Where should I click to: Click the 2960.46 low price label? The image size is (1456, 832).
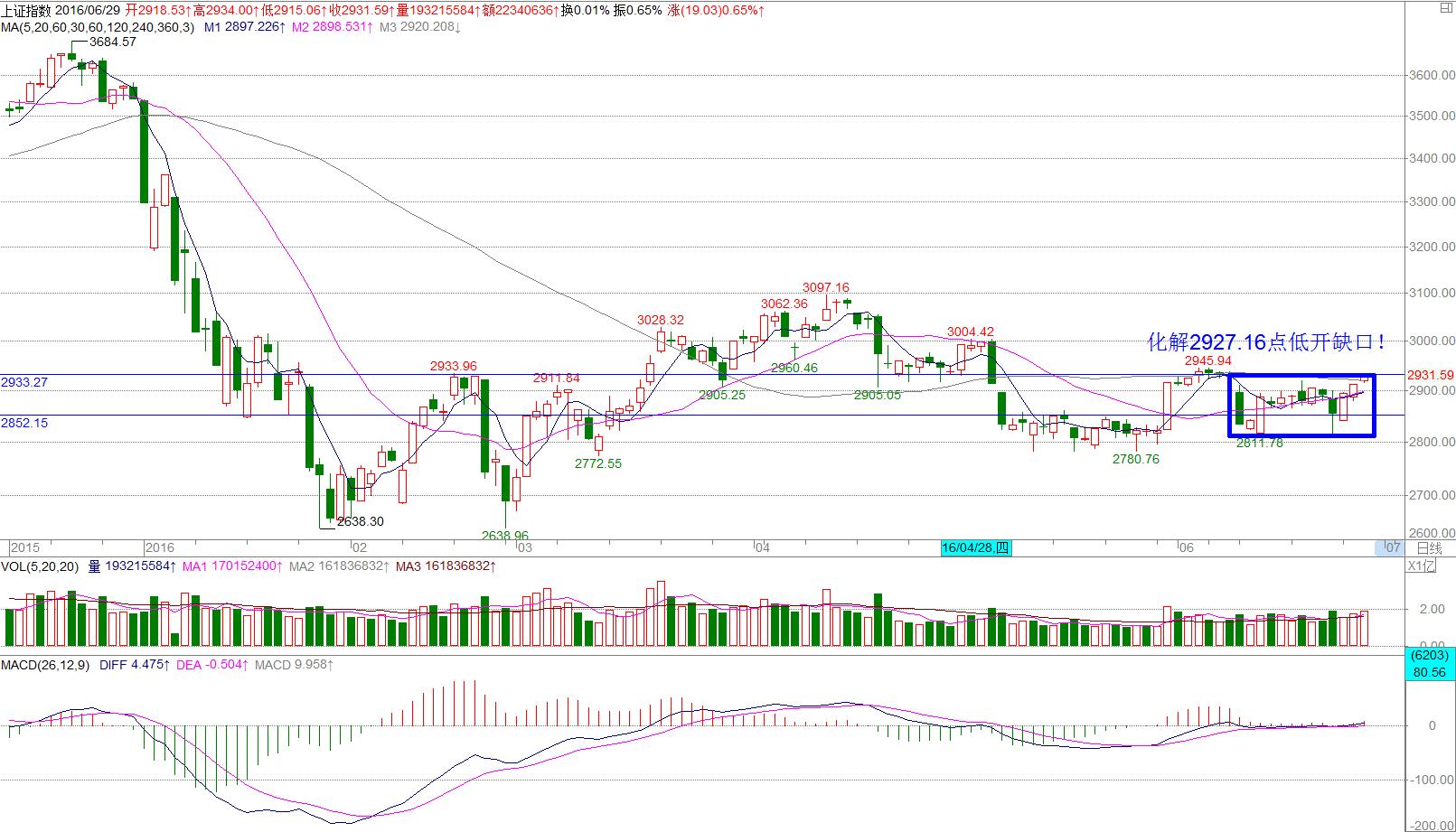coord(794,368)
